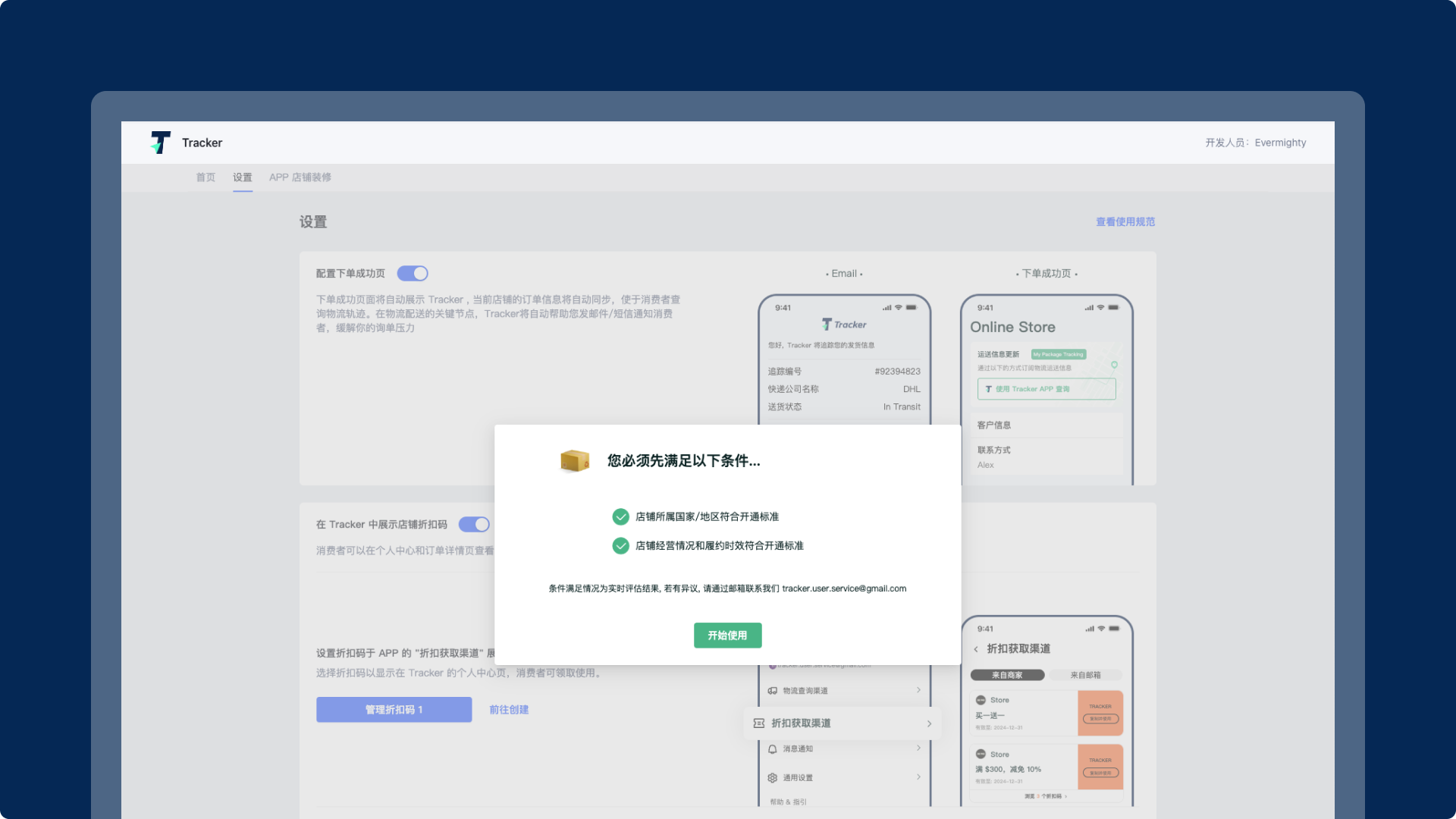The image size is (1456, 819).
Task: Click the green checkmark for 店铺经营情况和履约时效符合开通标准
Action: tap(620, 546)
